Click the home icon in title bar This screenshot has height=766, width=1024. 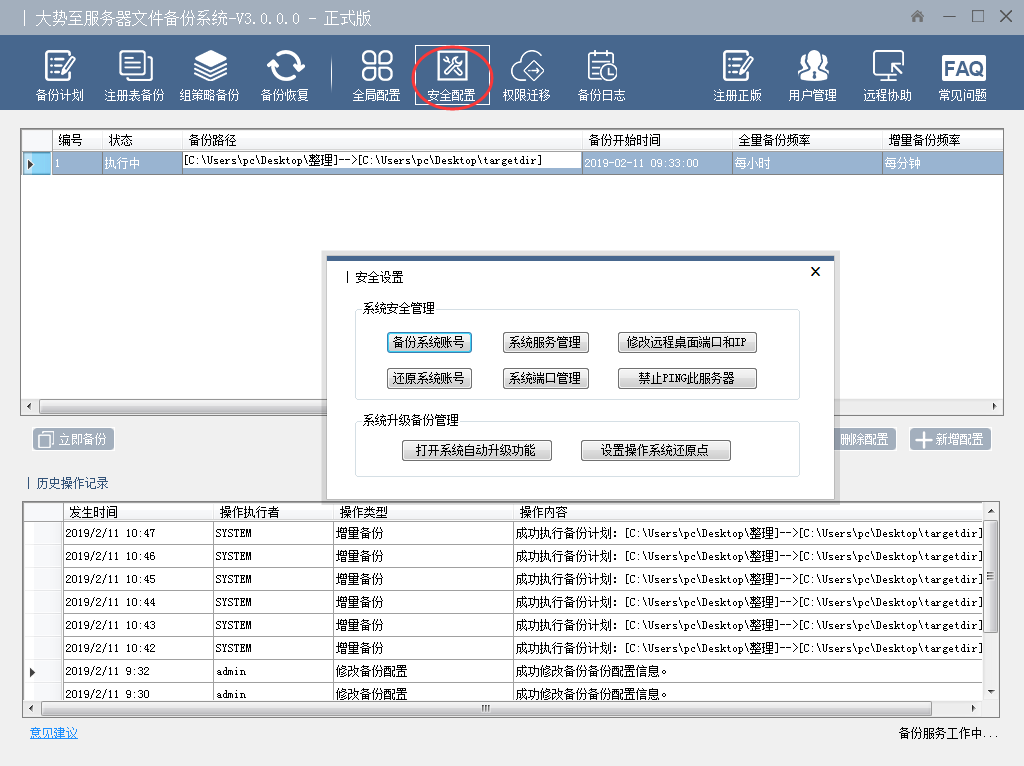pyautogui.click(x=918, y=17)
